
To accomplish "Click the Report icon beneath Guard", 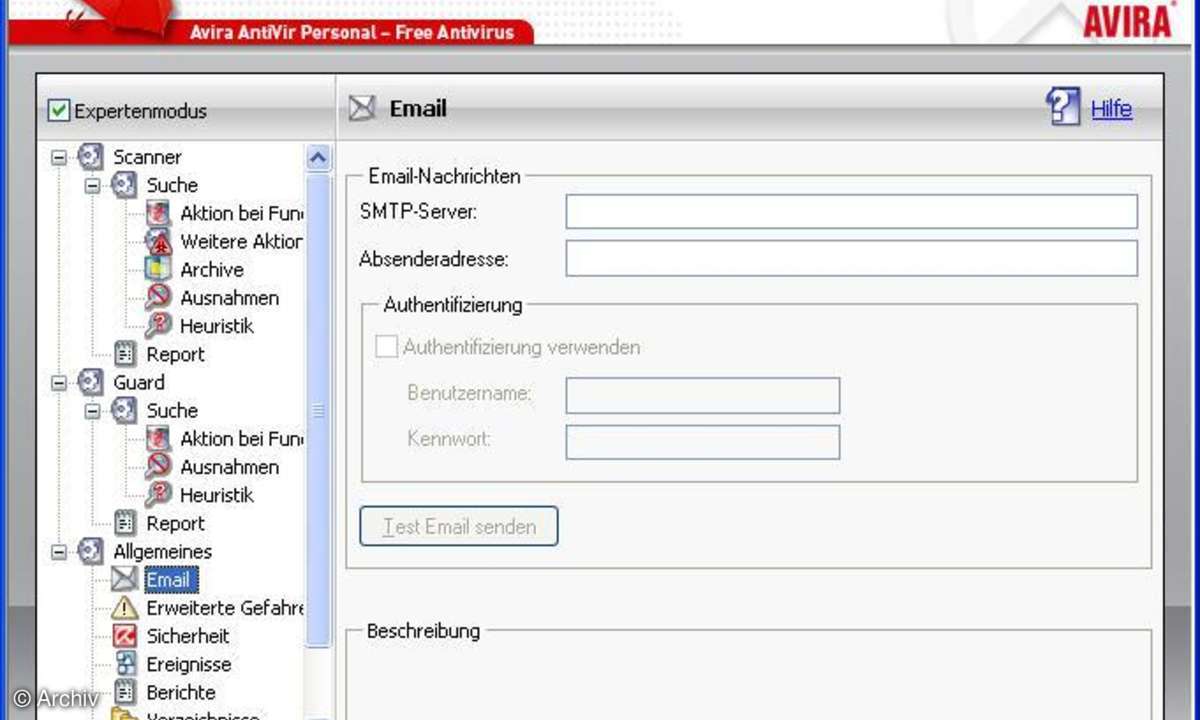I will pos(123,523).
